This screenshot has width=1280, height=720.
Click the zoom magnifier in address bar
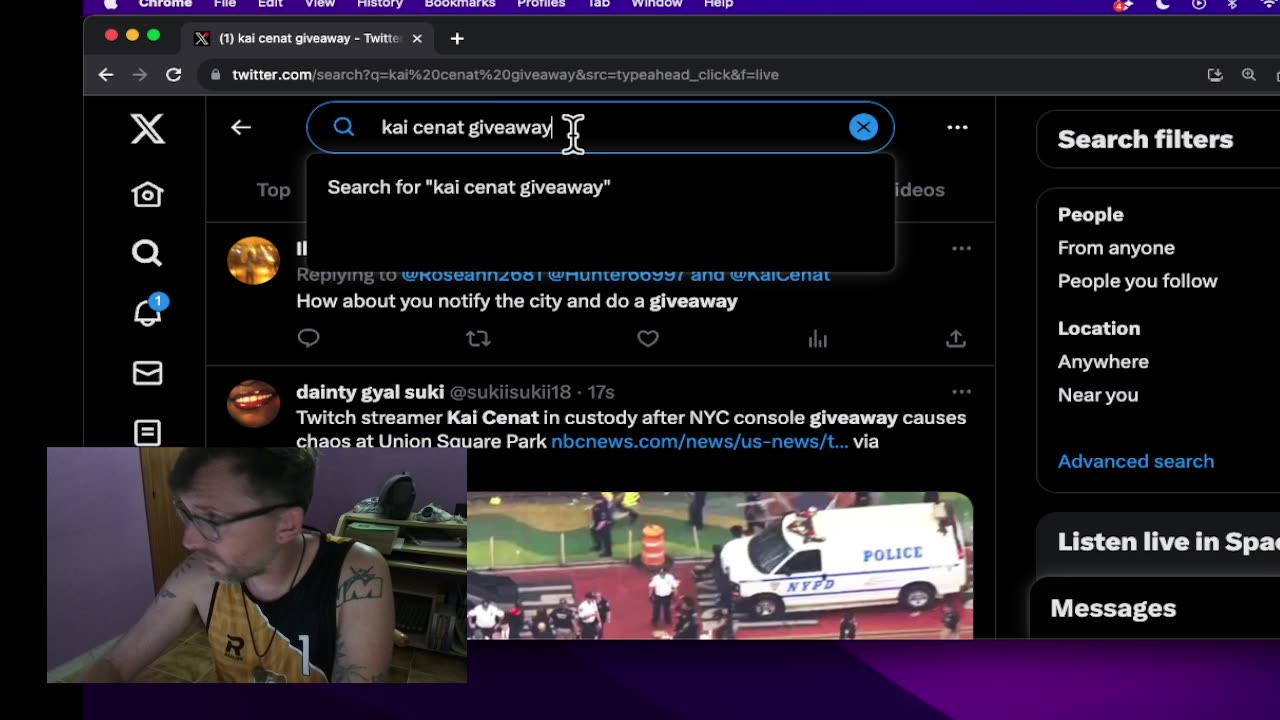tap(1249, 74)
